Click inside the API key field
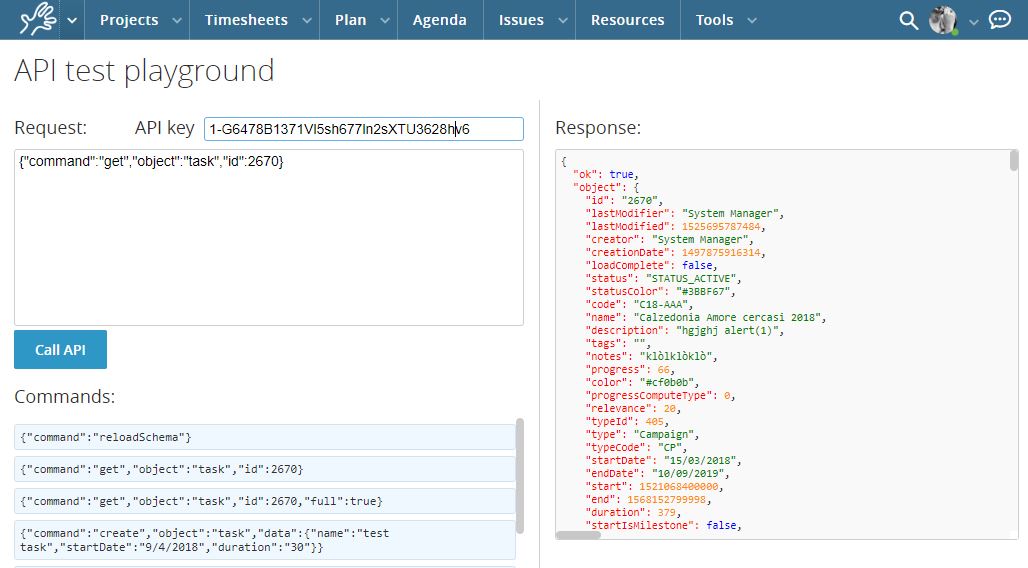Image resolution: width=1028 pixels, height=568 pixels. 363,129
